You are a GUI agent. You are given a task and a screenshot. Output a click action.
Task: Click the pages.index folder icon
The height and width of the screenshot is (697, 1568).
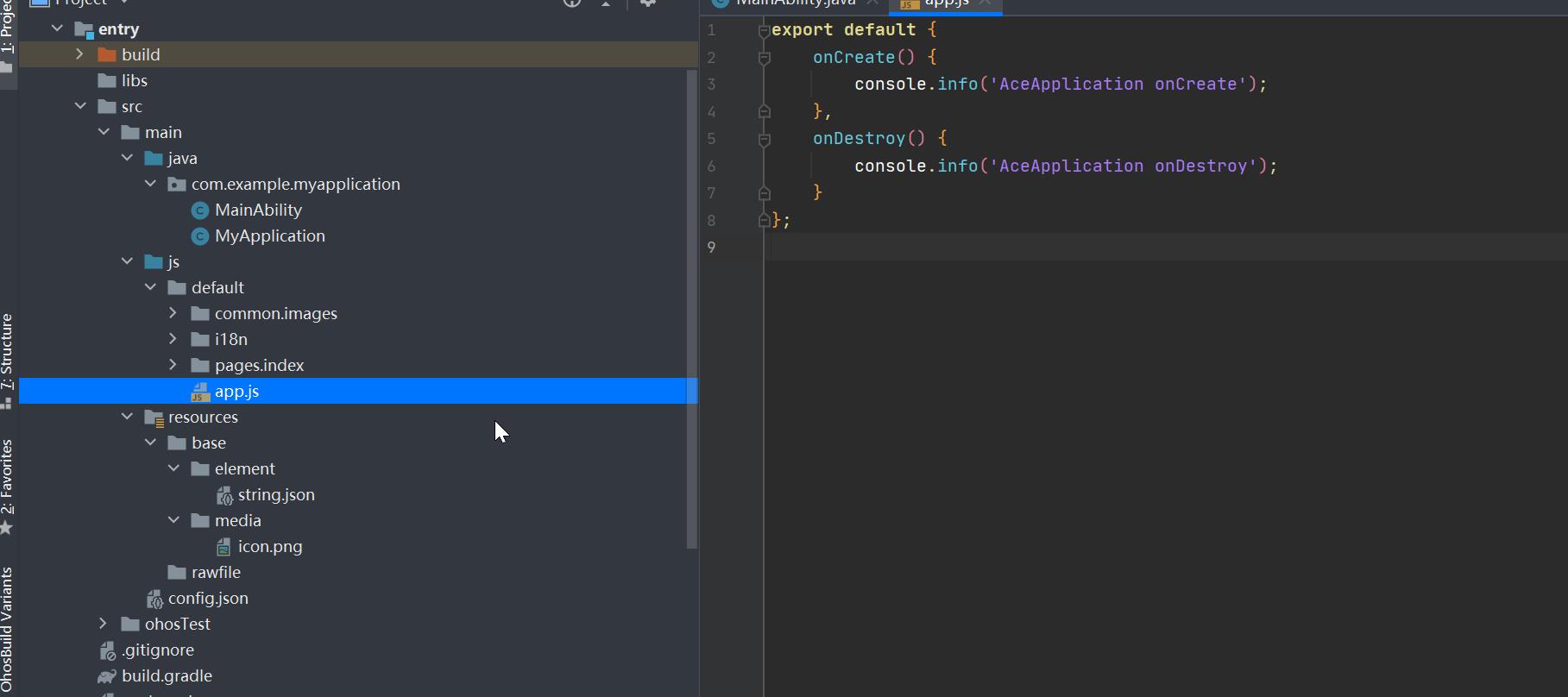200,365
